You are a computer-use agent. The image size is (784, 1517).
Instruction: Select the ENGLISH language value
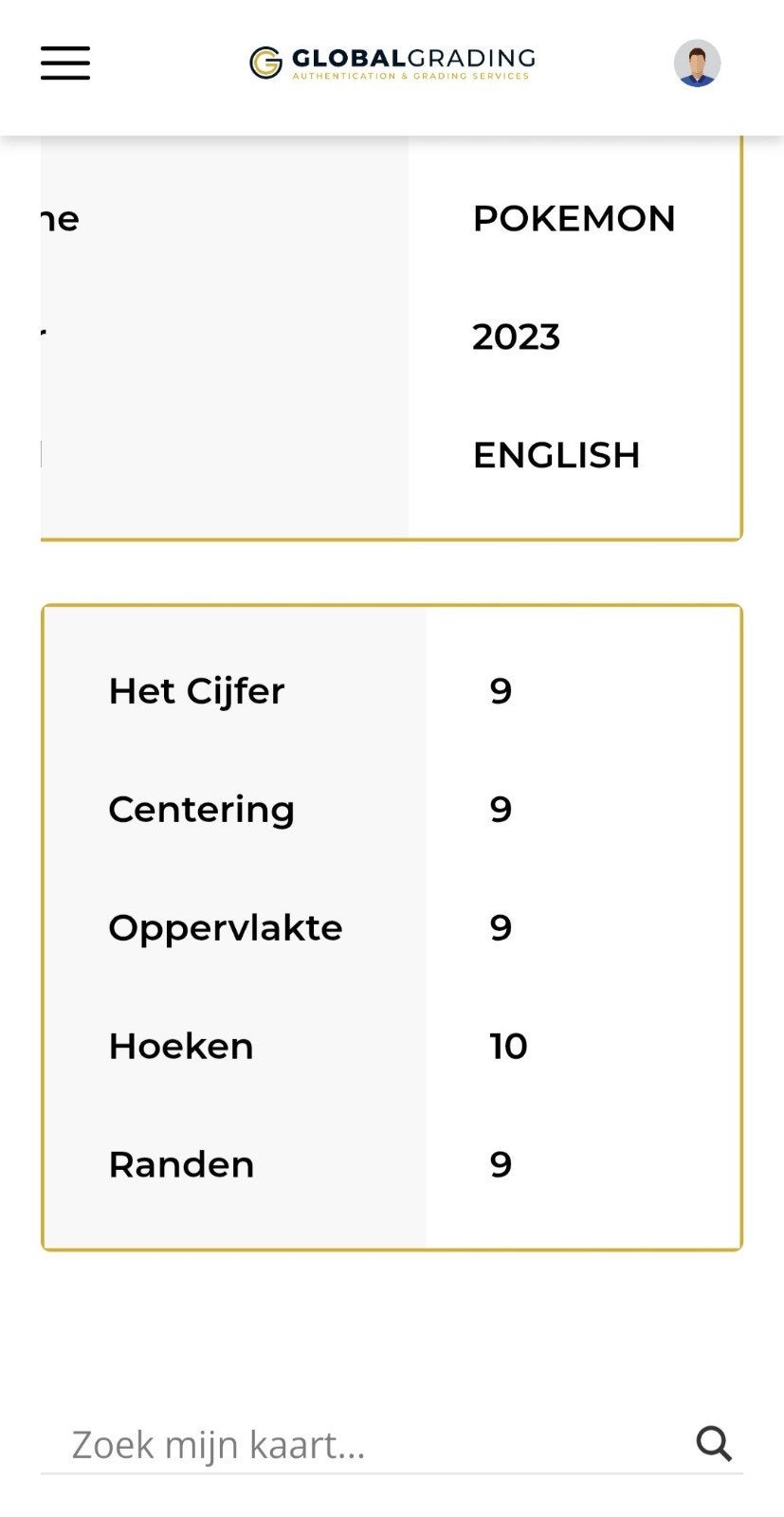click(556, 455)
